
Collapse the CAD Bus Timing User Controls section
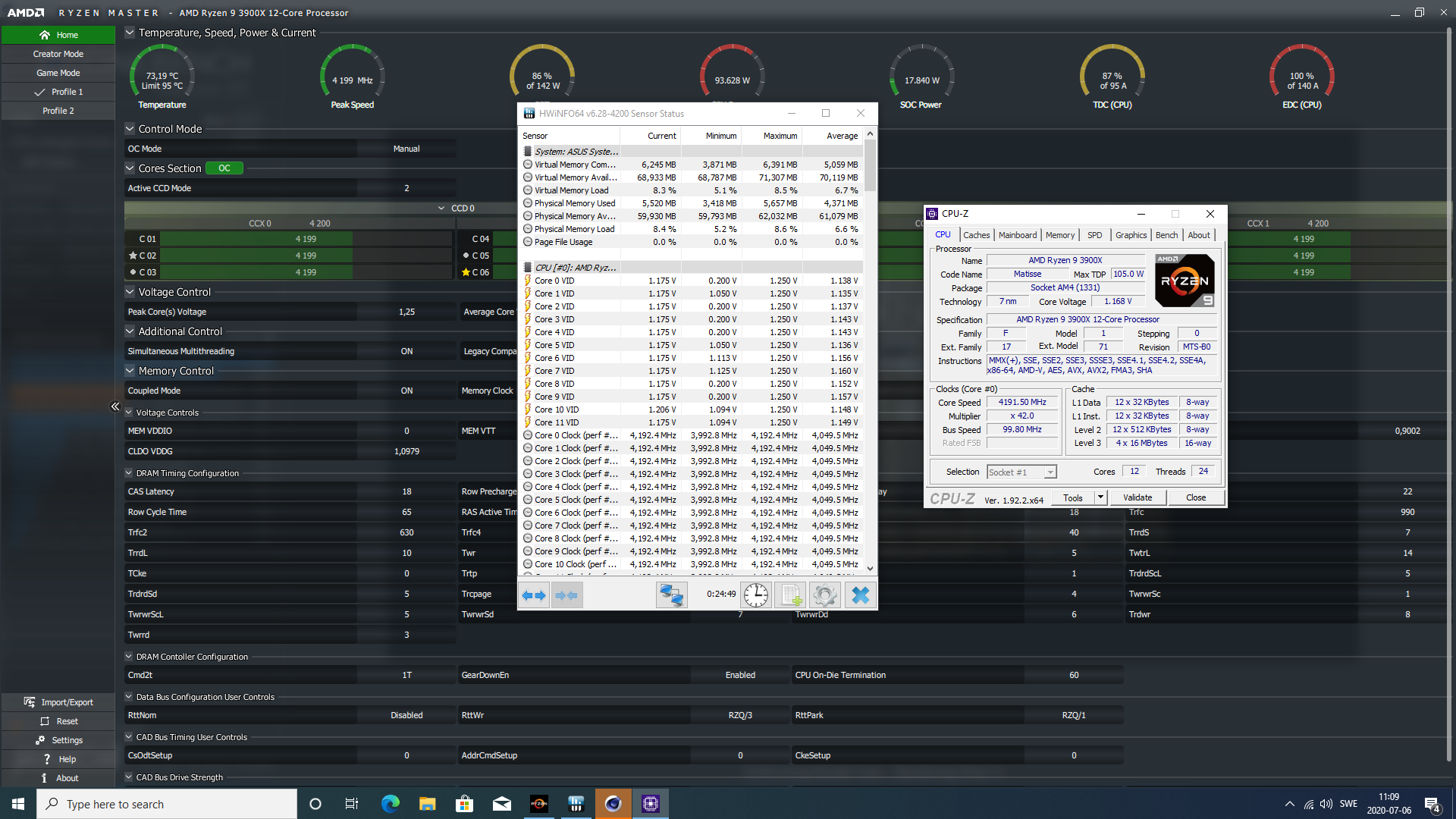[x=129, y=737]
